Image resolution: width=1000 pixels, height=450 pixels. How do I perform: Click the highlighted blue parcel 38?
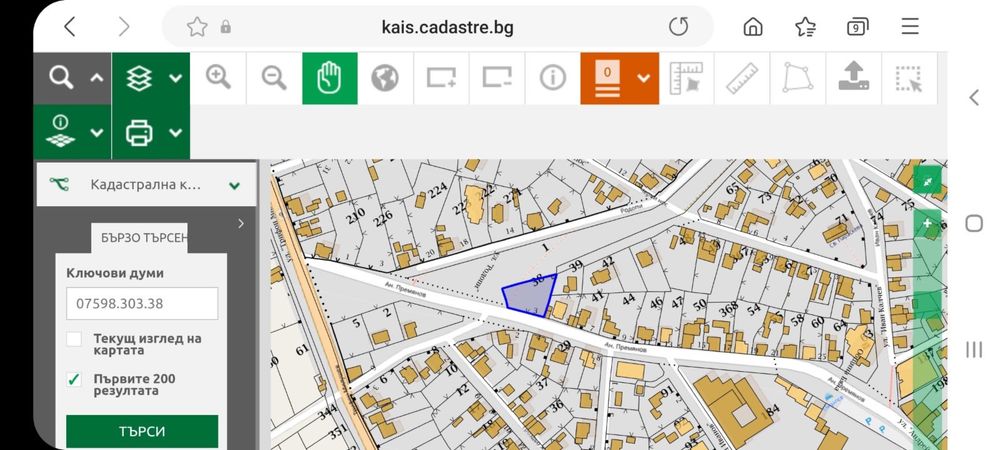[529, 295]
